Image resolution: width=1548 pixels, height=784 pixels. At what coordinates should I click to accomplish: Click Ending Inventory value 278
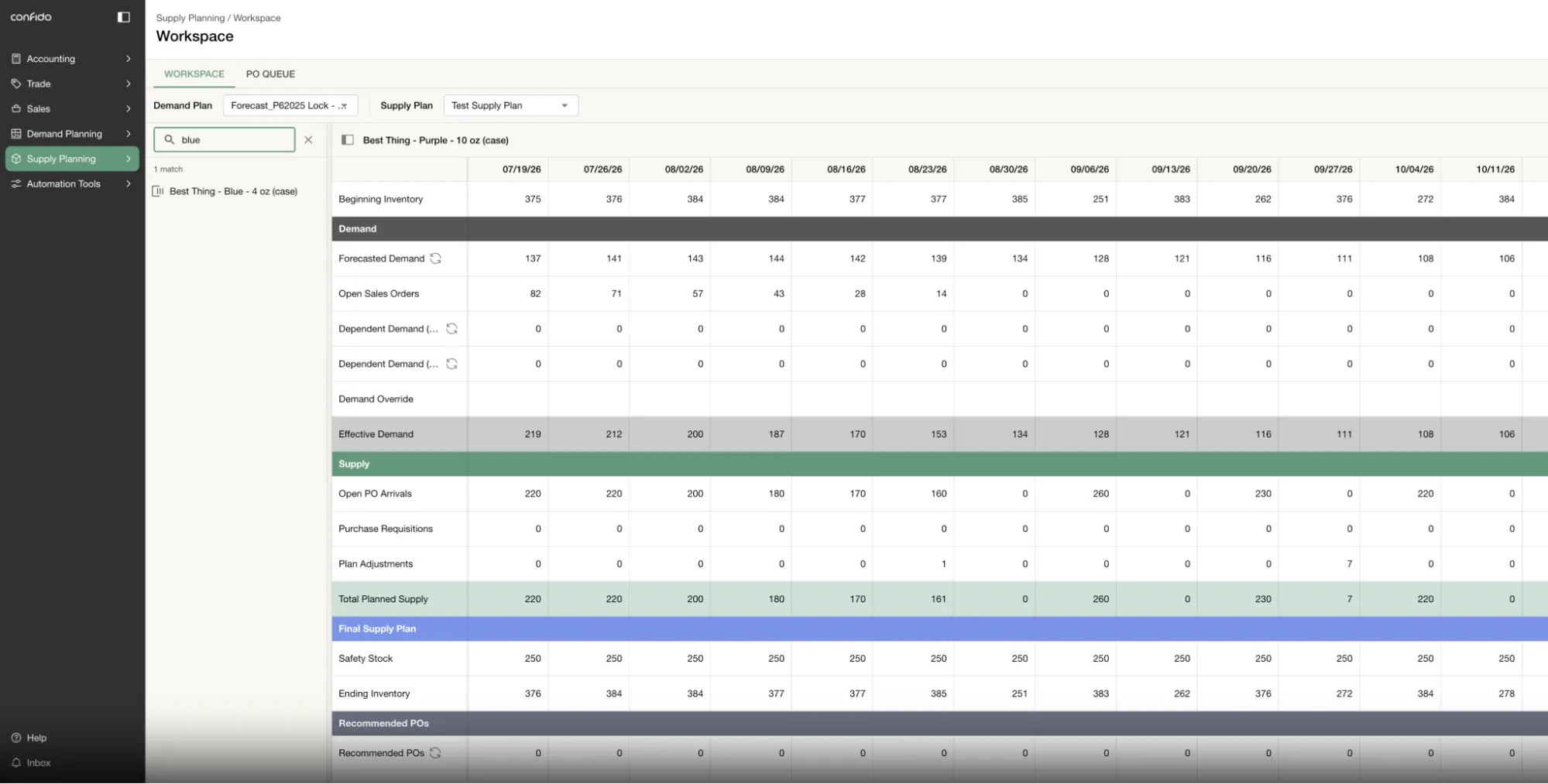1506,694
